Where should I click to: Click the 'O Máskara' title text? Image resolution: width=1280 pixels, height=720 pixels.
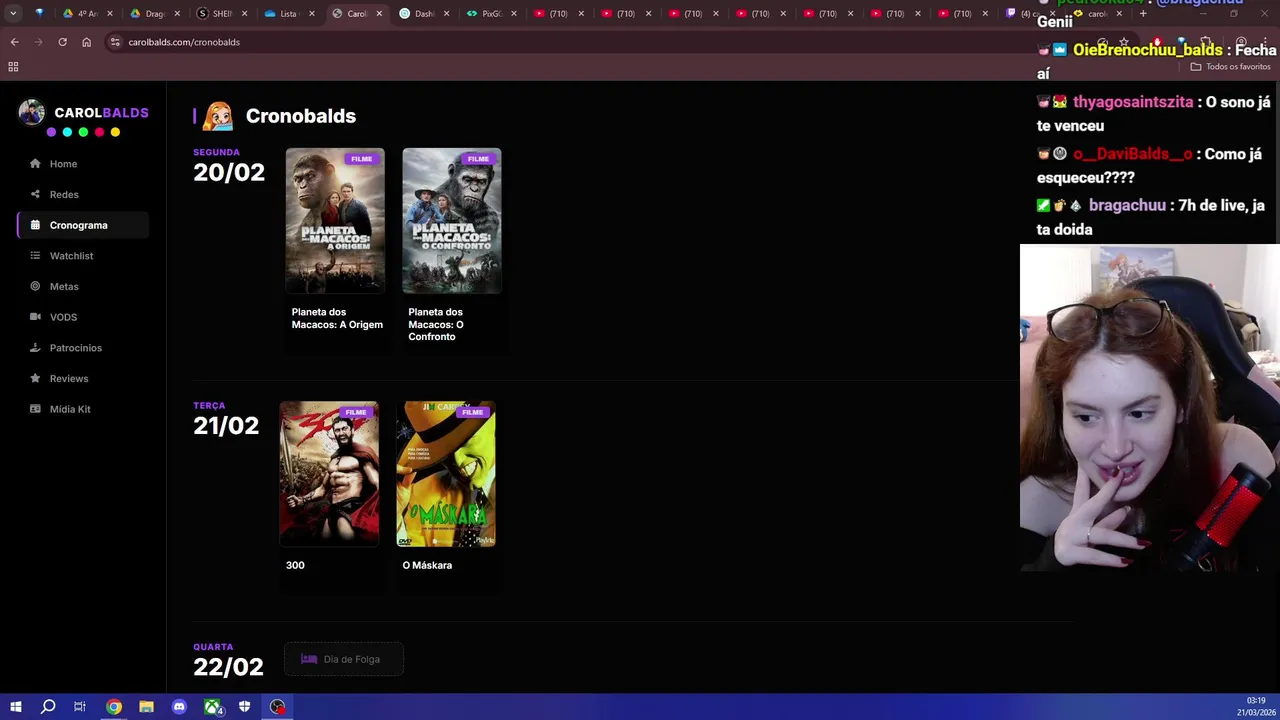tap(427, 565)
